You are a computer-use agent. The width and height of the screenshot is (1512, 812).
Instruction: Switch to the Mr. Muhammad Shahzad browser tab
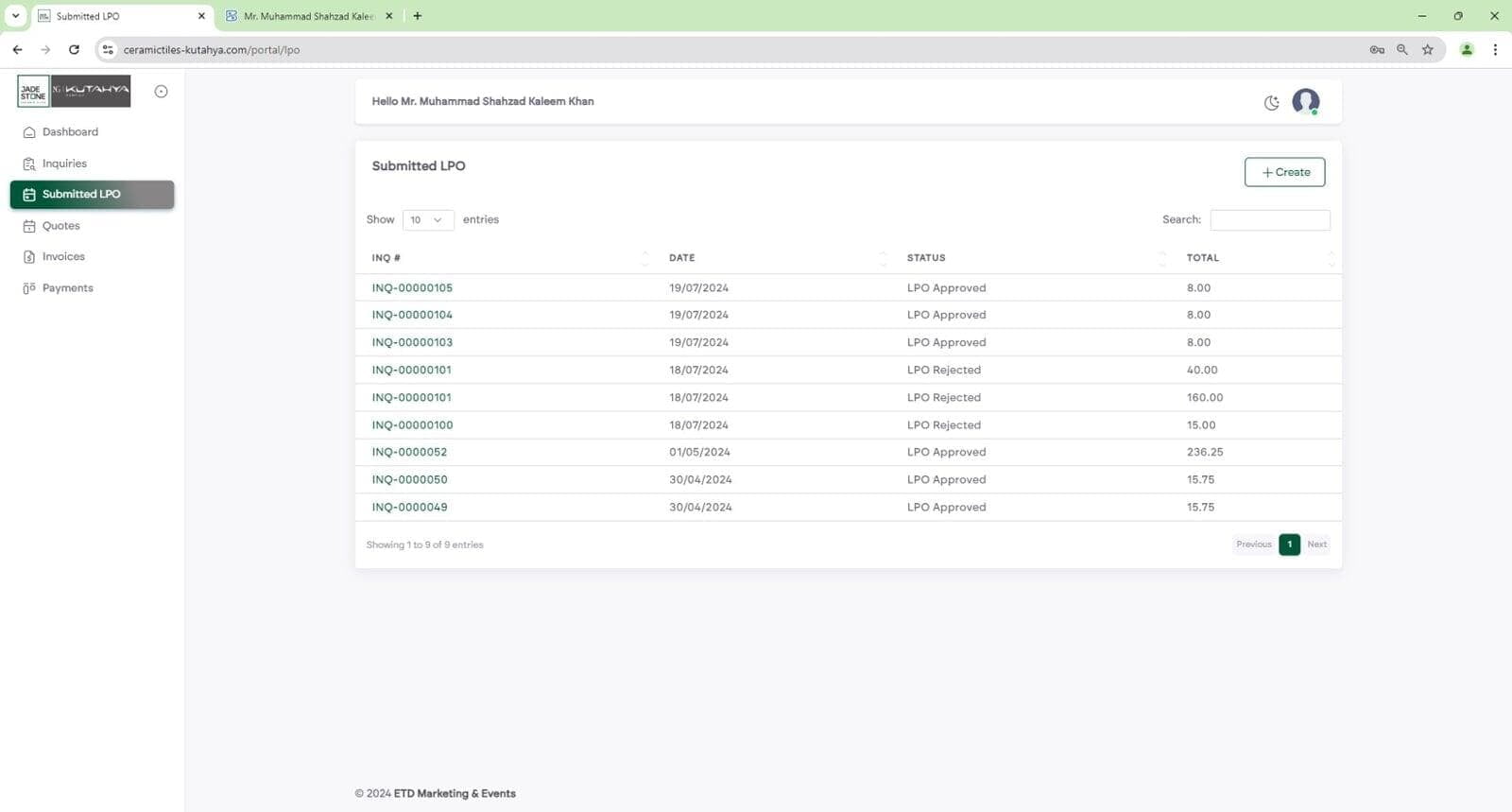[308, 16]
